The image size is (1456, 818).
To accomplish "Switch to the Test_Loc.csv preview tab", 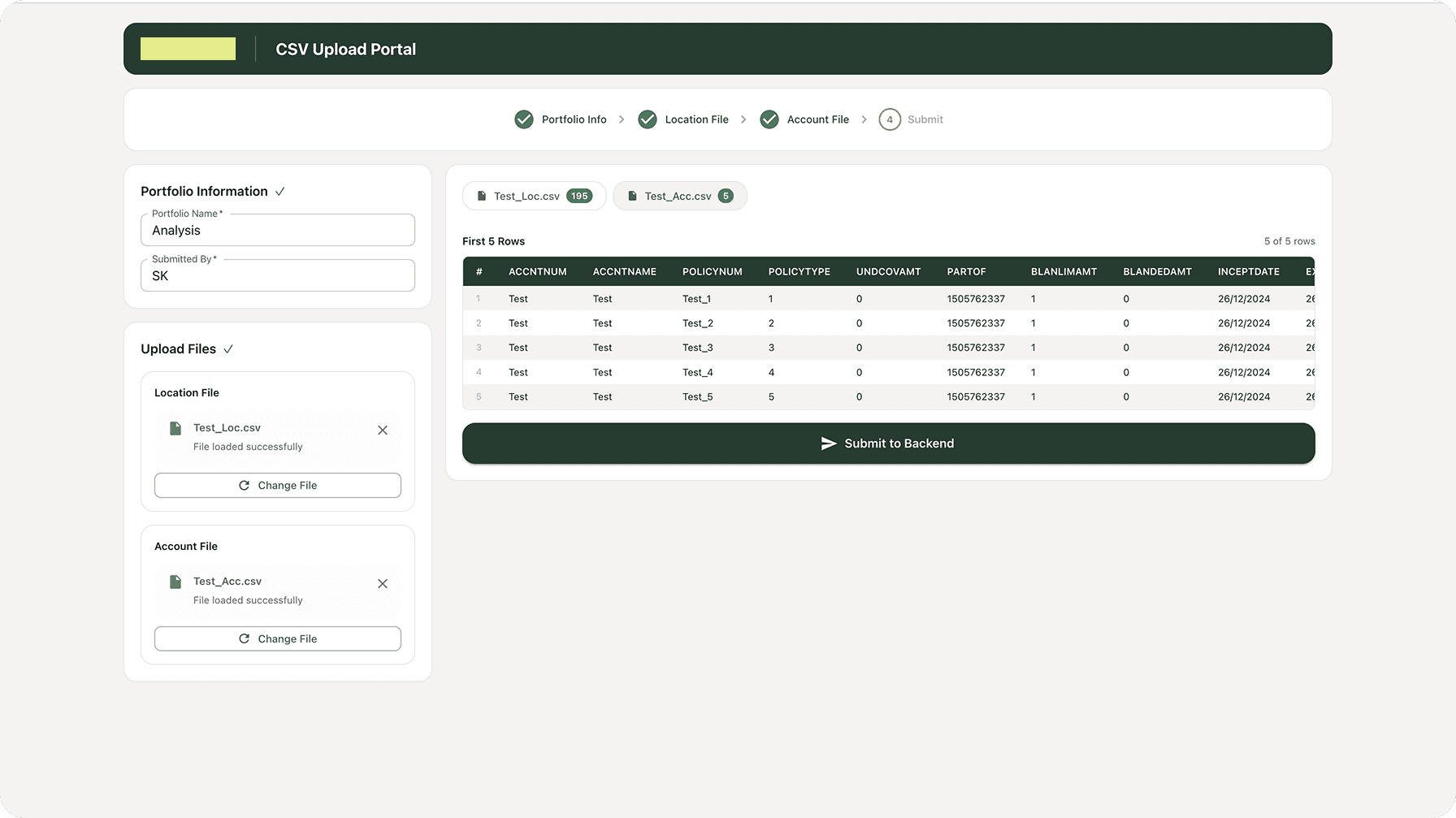I will [x=535, y=196].
